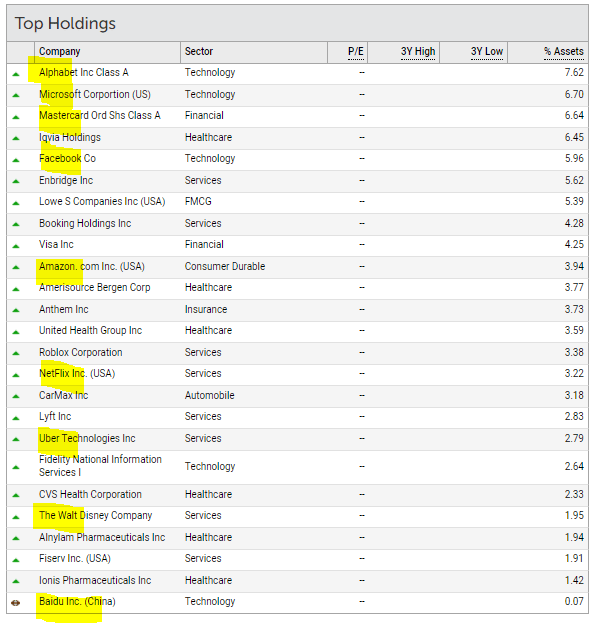Screen dimensions: 593x624
Task: Click the 7.62 assets value for Alphabet
Action: (574, 72)
